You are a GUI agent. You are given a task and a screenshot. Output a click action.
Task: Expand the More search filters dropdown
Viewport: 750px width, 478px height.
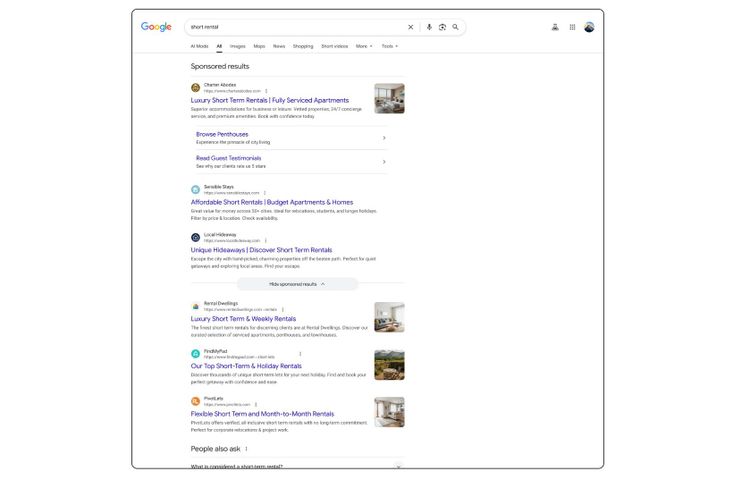tap(364, 46)
